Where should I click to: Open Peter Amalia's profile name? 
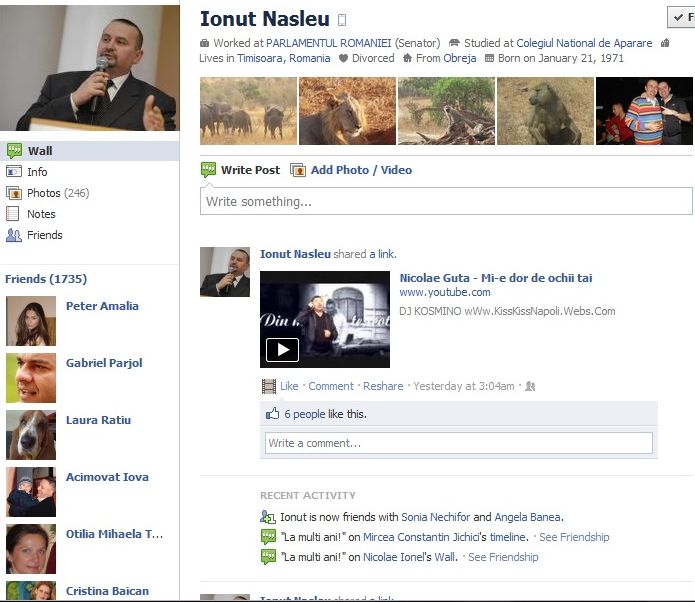tap(102, 306)
